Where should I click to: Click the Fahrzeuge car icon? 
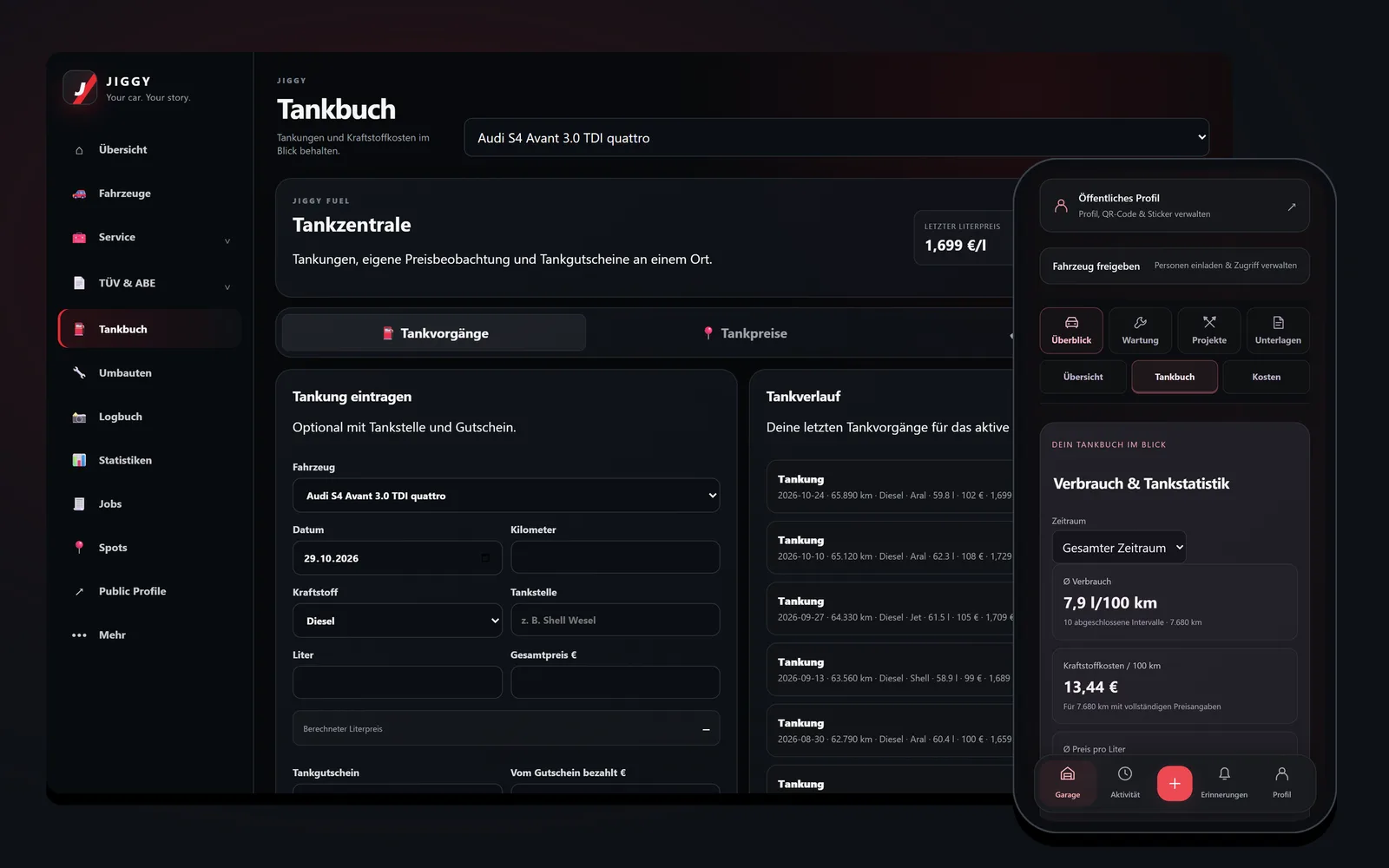pyautogui.click(x=79, y=194)
